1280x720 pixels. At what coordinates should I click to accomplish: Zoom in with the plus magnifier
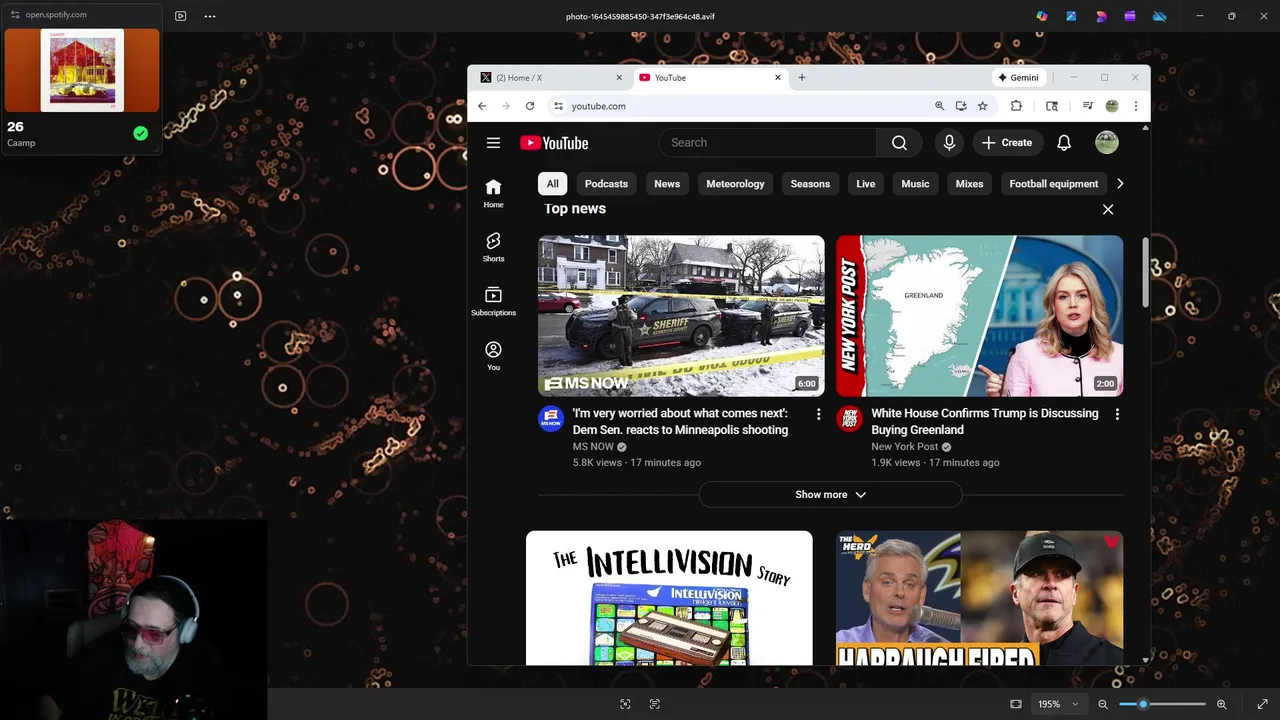point(1221,704)
